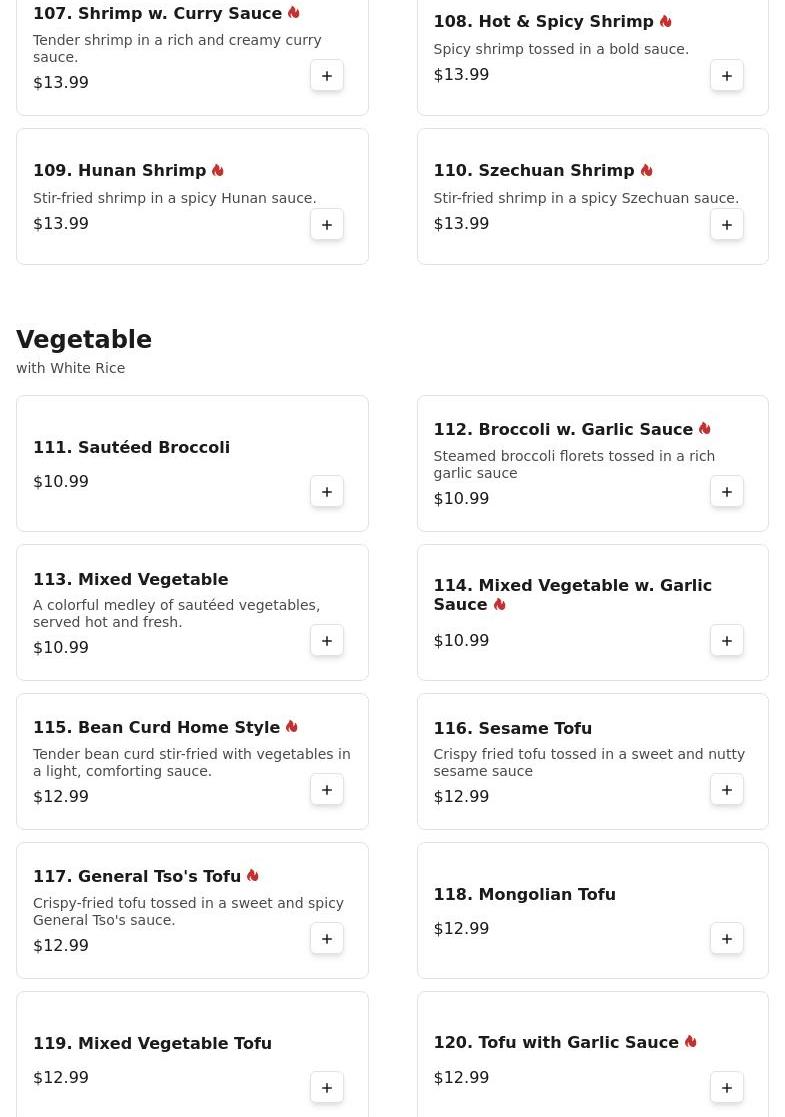Open 113. Mixed Vegetable item title
The width and height of the screenshot is (785, 1117).
coord(130,579)
